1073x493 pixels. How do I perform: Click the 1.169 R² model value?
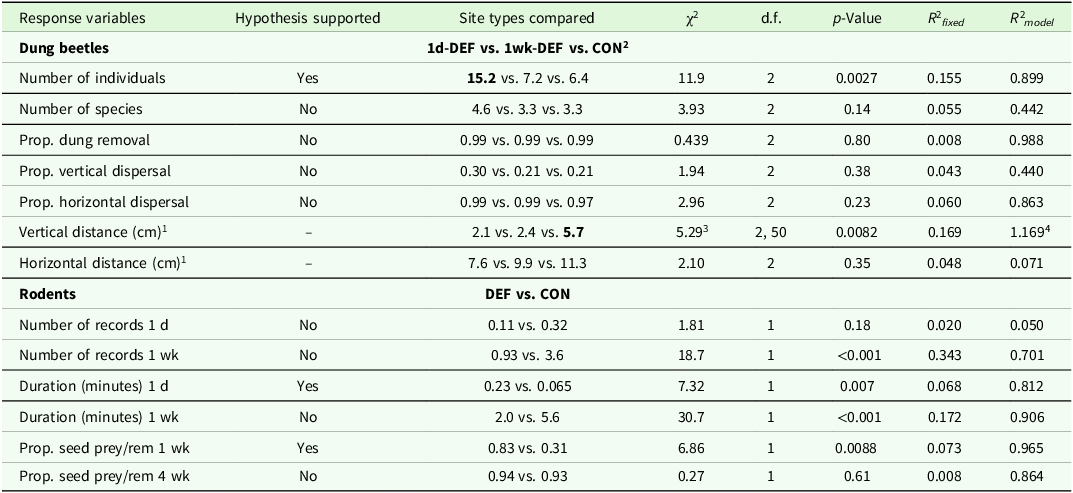point(1024,233)
